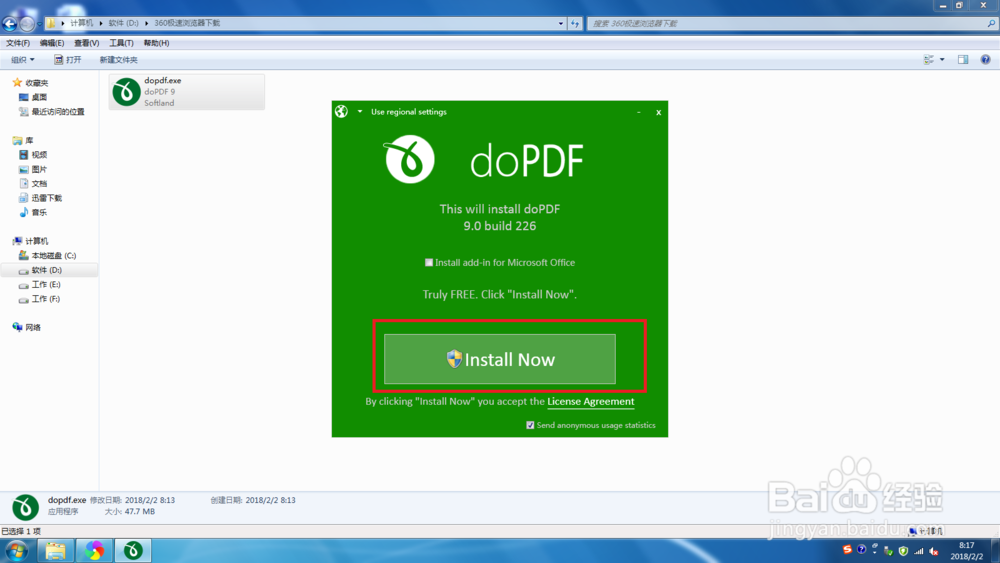Select 收藏夹 in the navigation pane

tap(30, 83)
